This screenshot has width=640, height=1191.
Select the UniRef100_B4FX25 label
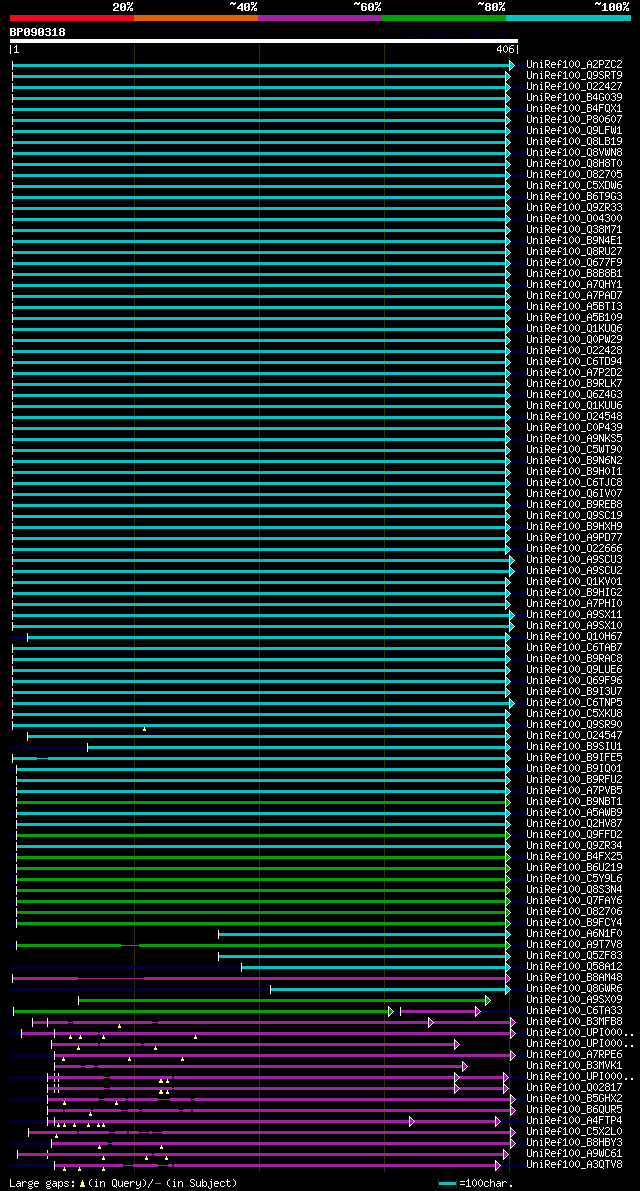pos(574,858)
